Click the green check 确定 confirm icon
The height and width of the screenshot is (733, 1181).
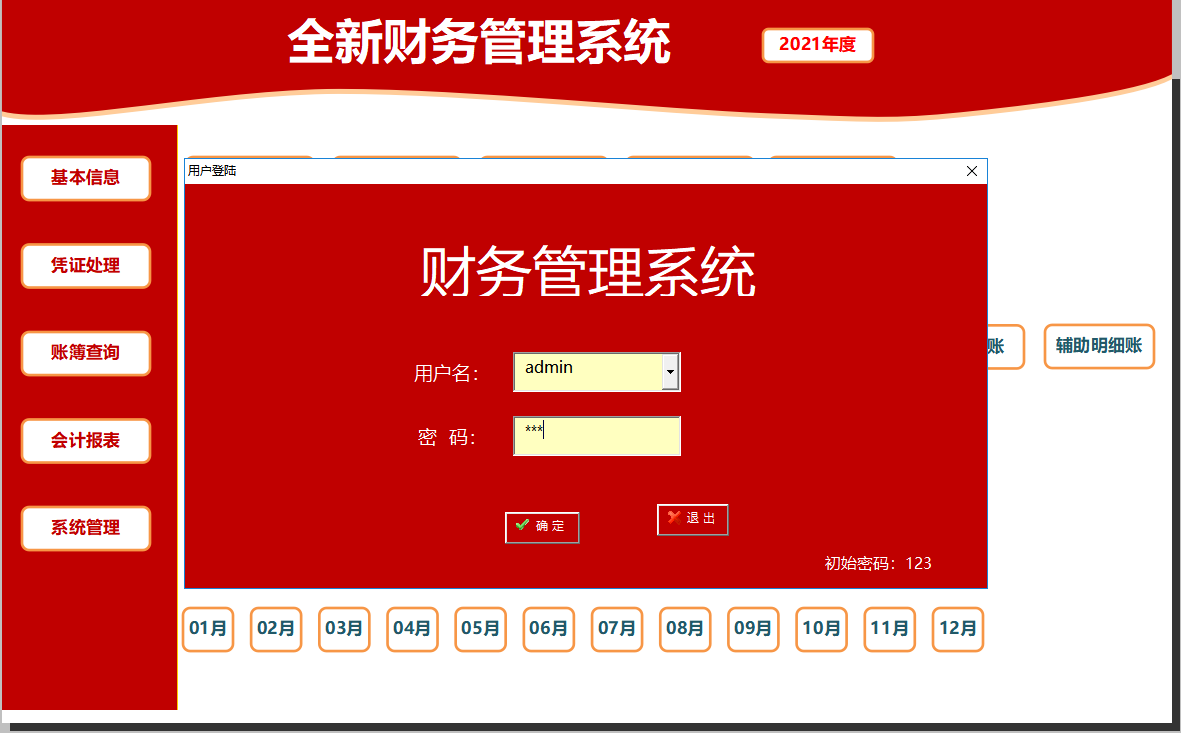click(521, 522)
